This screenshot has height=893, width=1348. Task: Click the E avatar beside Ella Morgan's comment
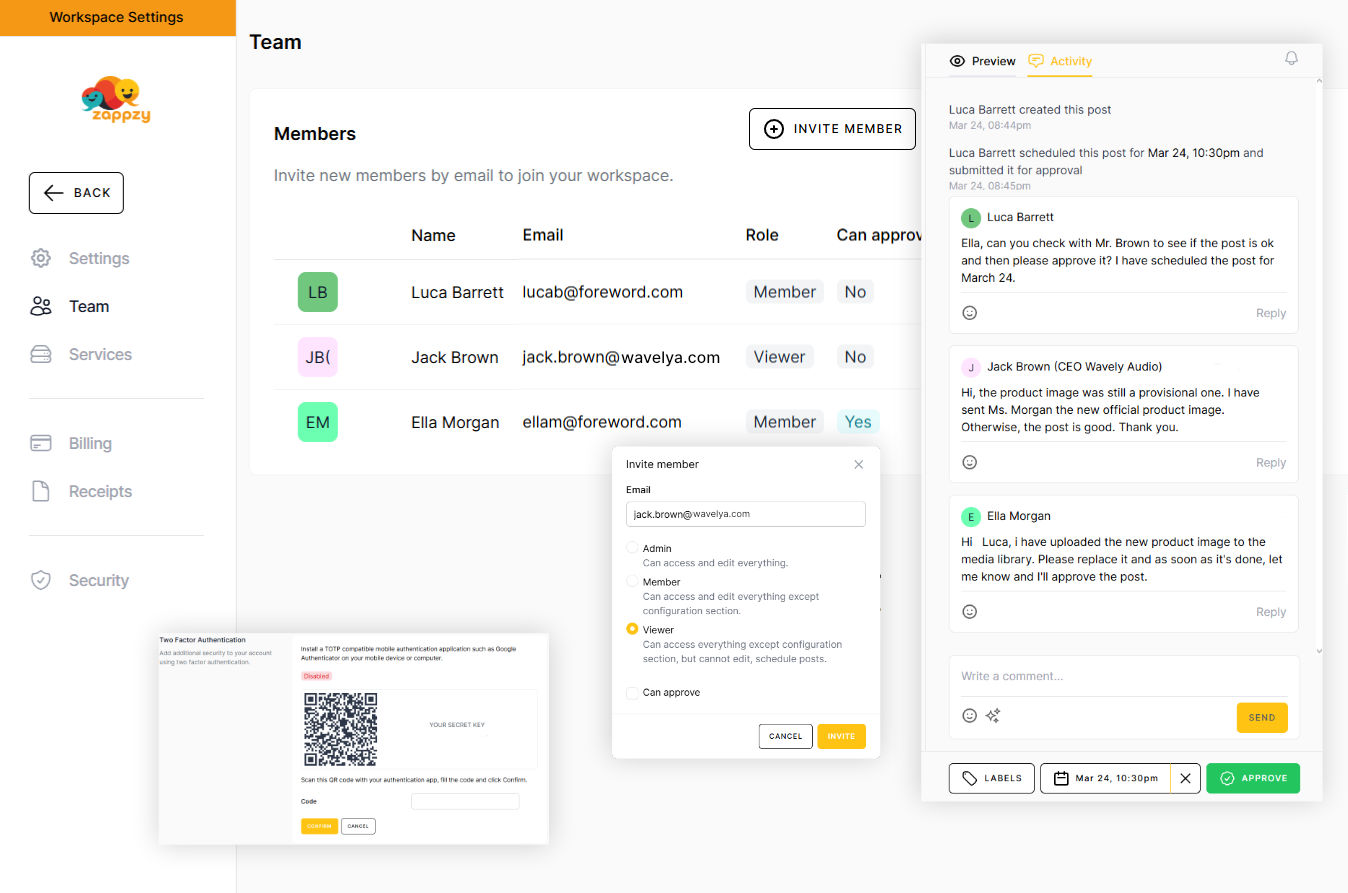(970, 517)
